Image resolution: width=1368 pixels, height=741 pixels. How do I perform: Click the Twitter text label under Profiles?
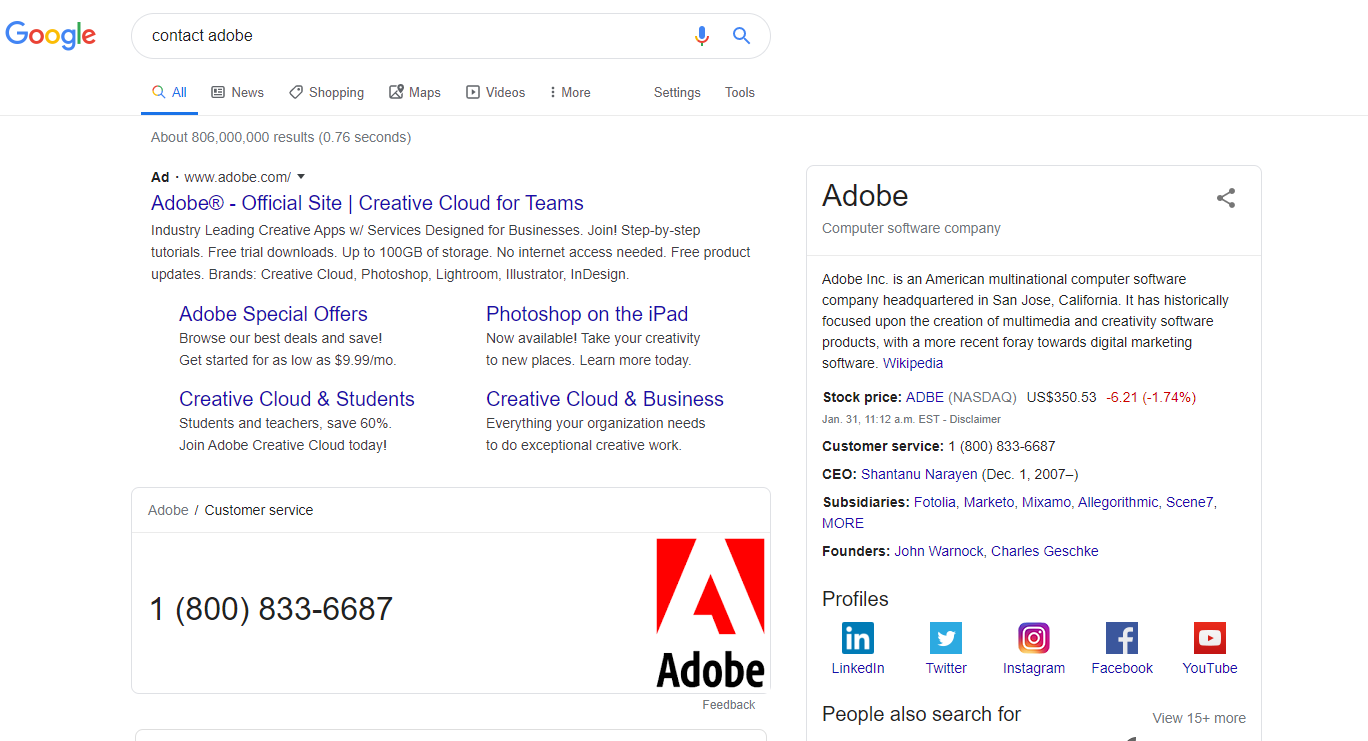point(946,668)
